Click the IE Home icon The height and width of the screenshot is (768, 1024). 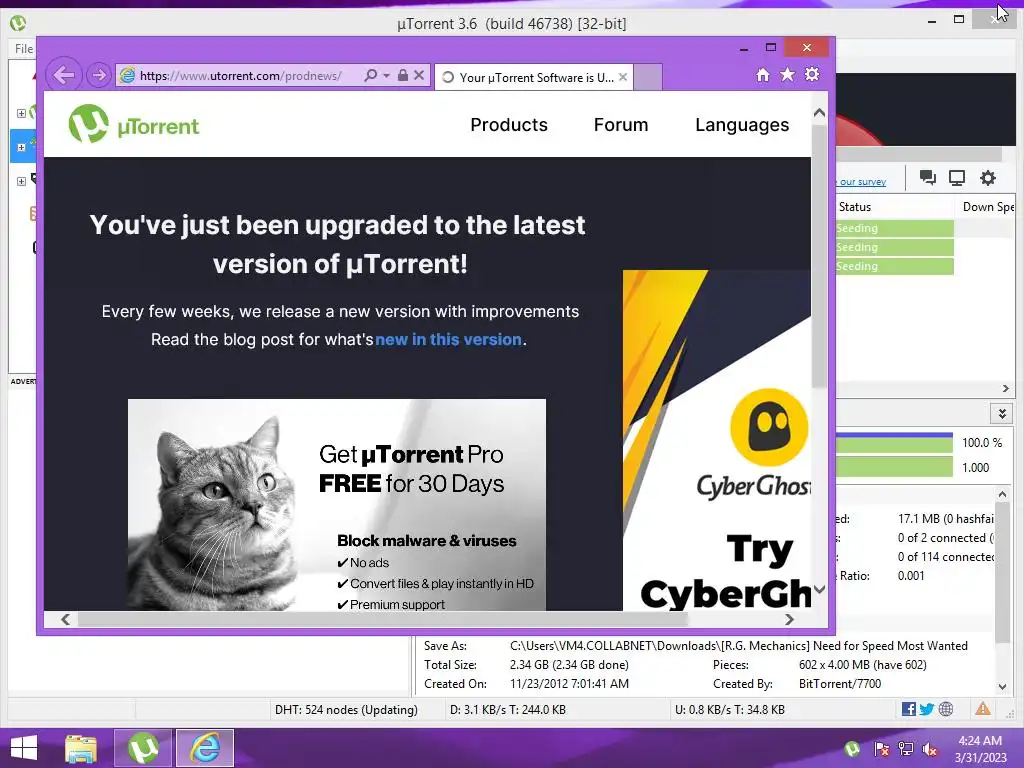[x=763, y=74]
